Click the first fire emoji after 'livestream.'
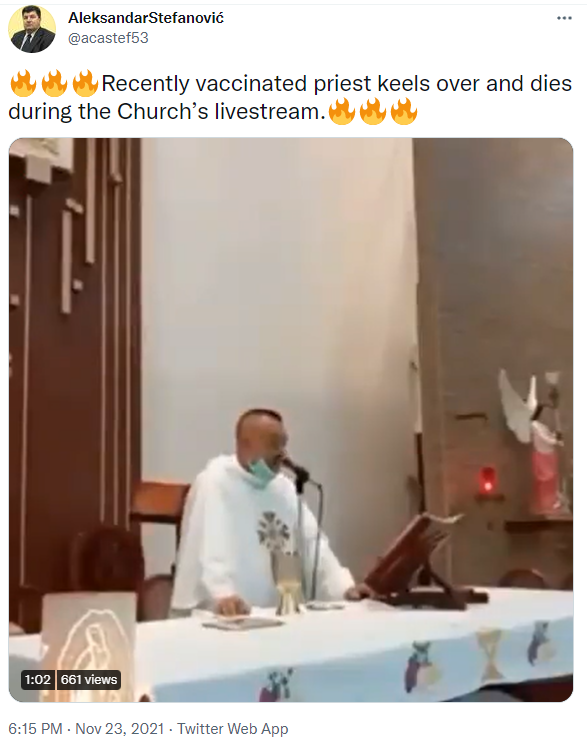587x749 pixels. point(342,111)
